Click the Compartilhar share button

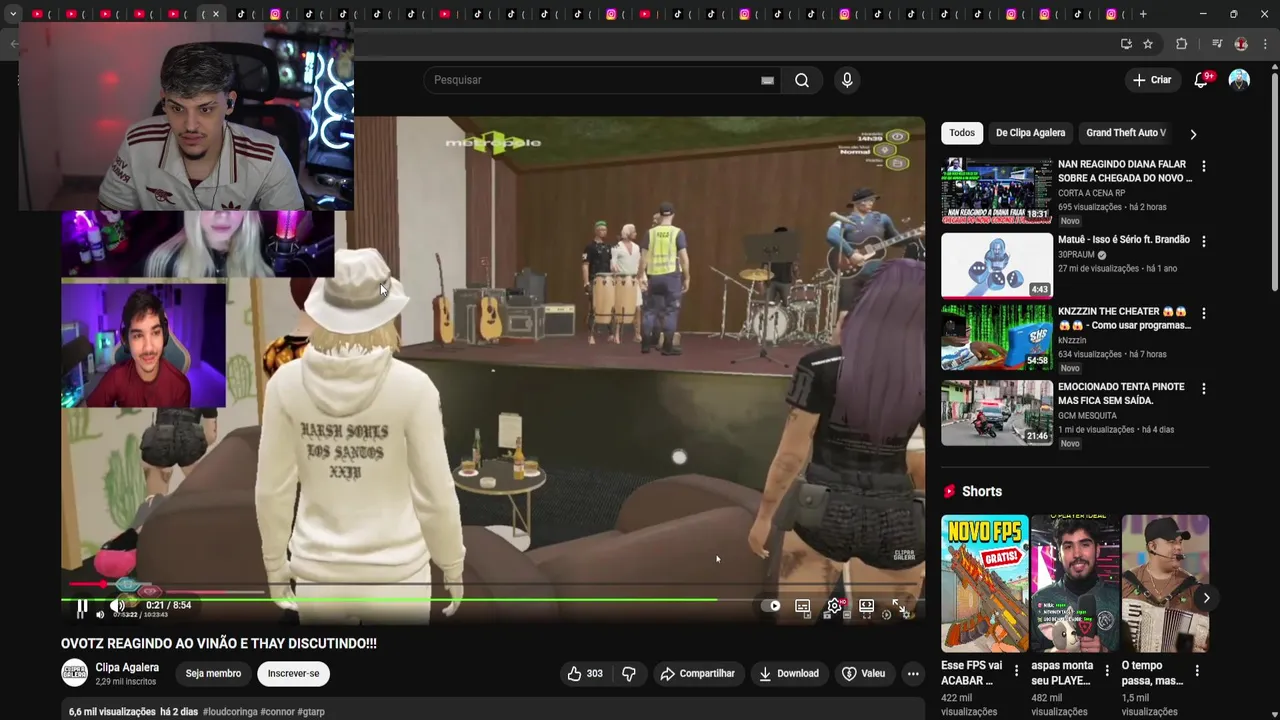[698, 674]
